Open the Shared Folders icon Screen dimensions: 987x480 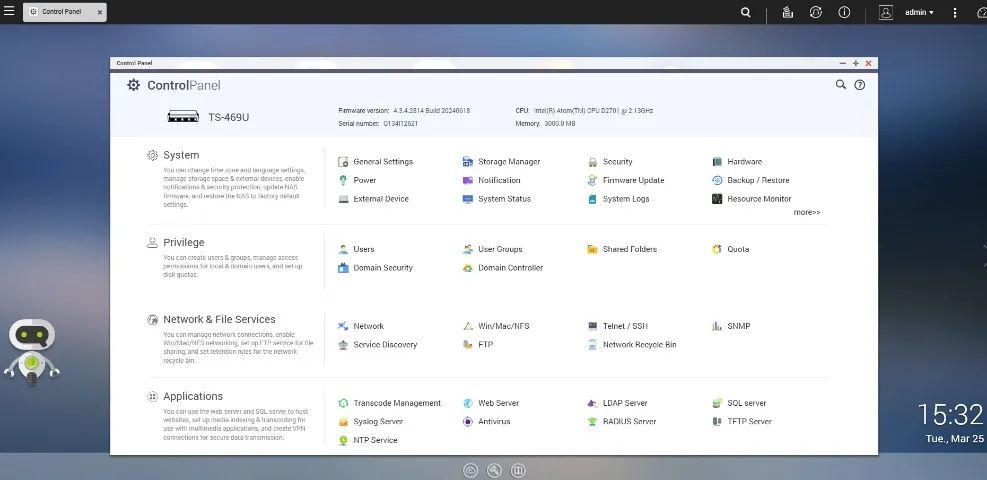(592, 249)
